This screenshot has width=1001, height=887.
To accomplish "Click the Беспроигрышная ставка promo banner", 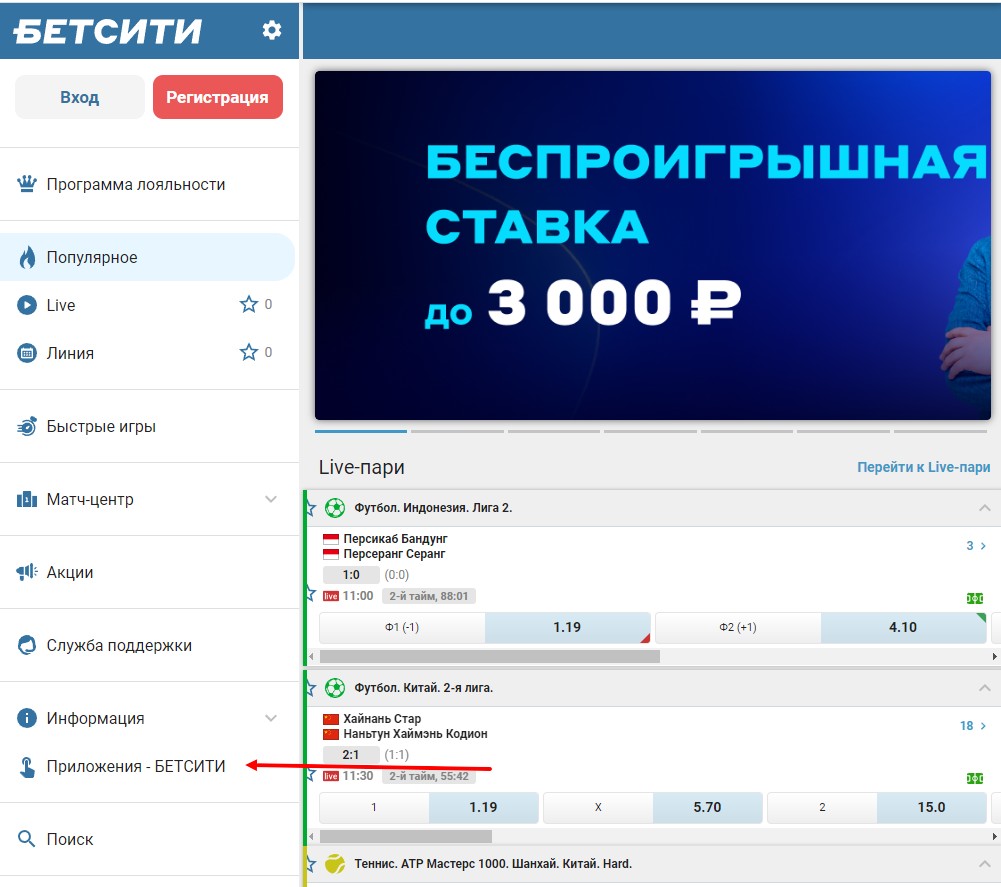I will click(x=652, y=245).
